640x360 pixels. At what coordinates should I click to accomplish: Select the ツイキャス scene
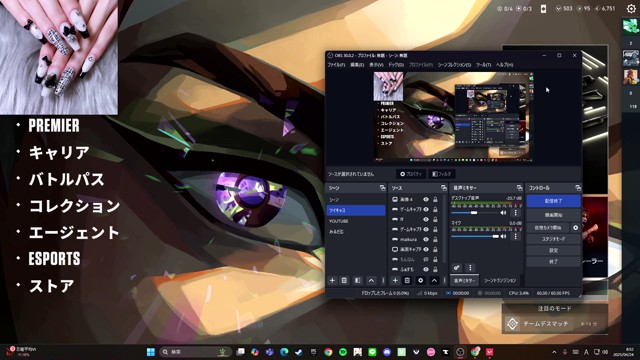pos(356,210)
